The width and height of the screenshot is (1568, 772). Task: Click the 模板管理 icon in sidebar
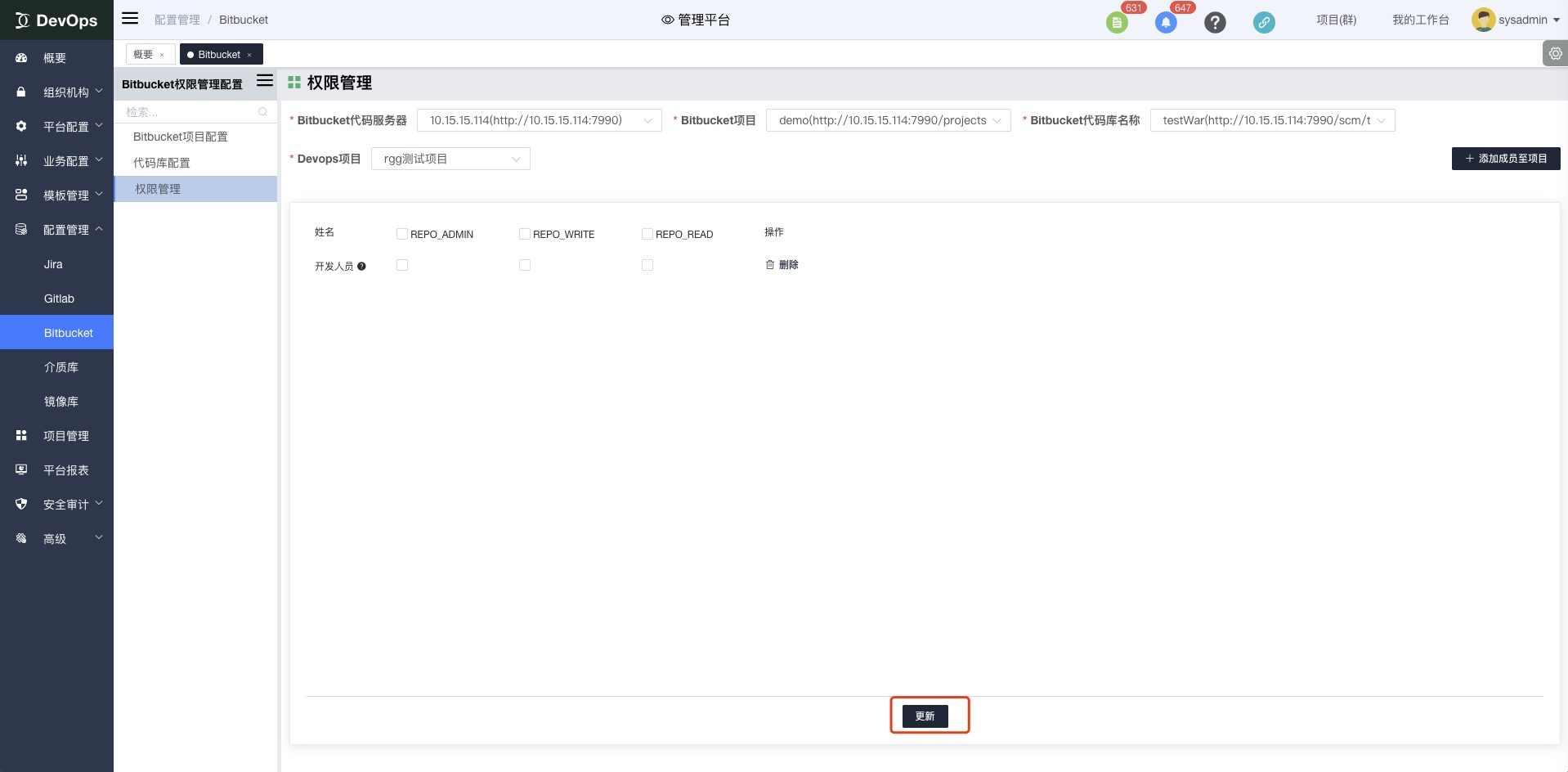pyautogui.click(x=21, y=195)
